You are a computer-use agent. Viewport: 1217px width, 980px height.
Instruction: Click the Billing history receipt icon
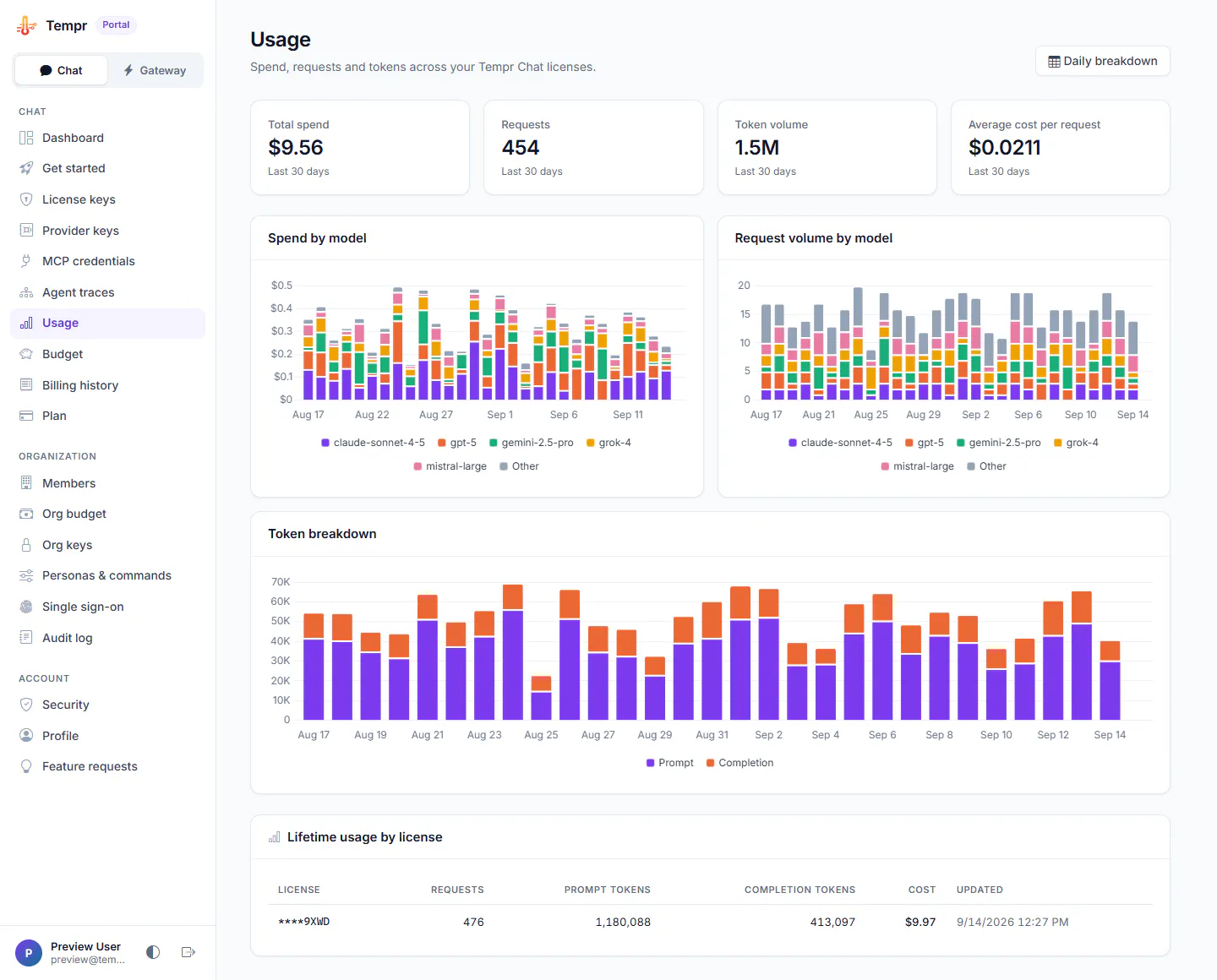(26, 385)
